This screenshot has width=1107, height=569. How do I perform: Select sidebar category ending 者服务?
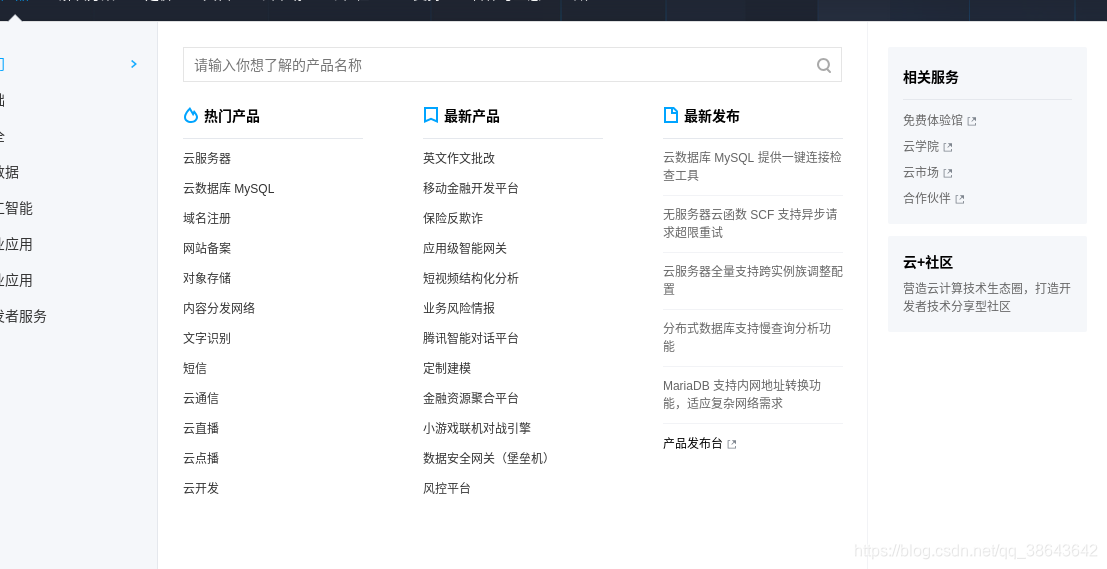(23, 316)
